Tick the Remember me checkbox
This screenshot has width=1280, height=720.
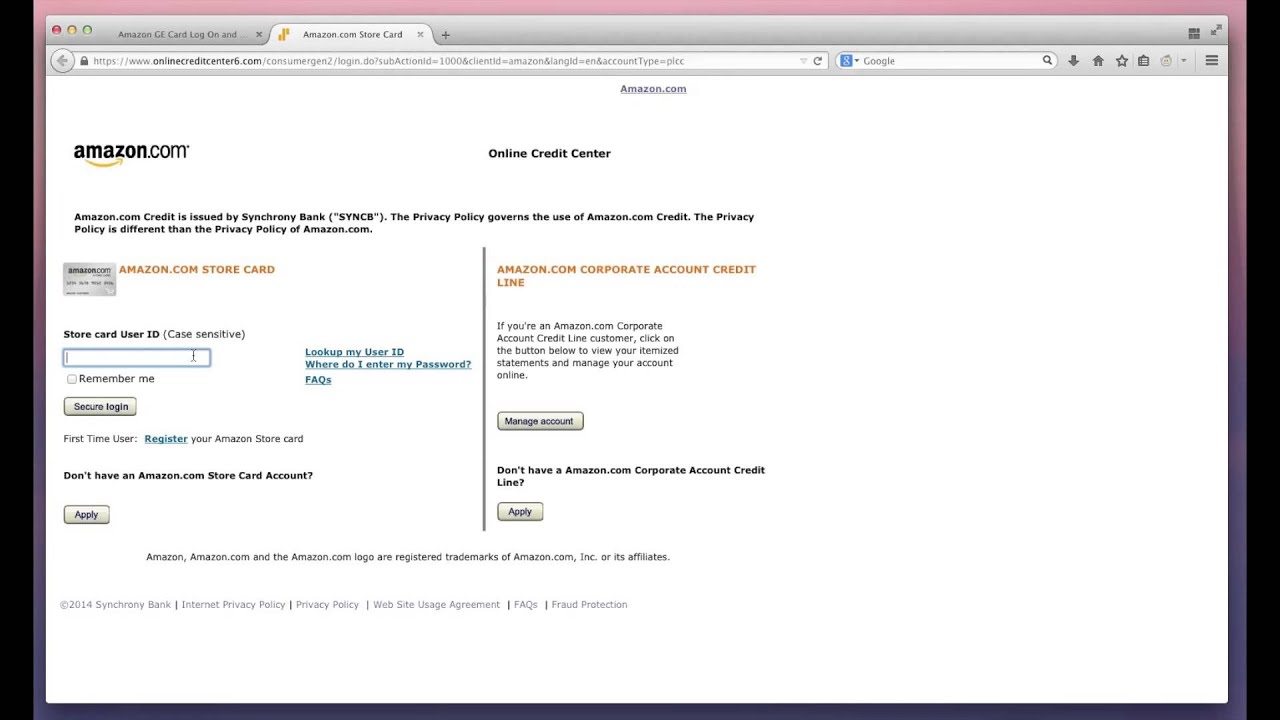(x=72, y=379)
